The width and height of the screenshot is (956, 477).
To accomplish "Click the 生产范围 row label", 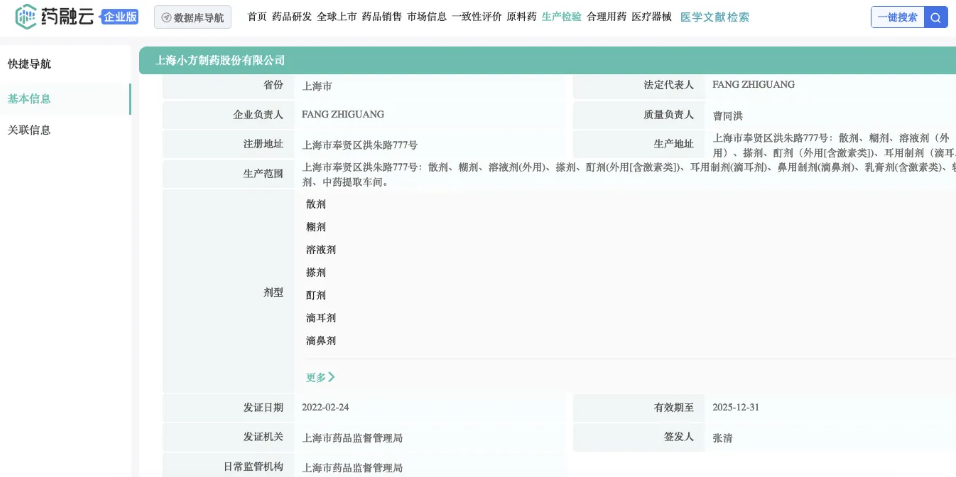I will pos(263,174).
